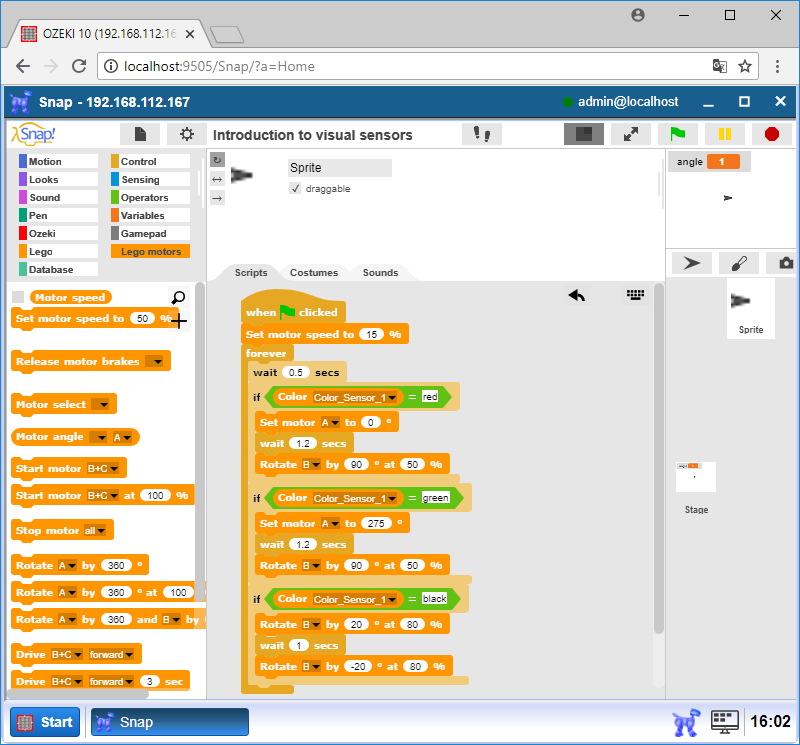The height and width of the screenshot is (745, 800).
Task: Open Chrome's three-dot menu
Action: [777, 66]
